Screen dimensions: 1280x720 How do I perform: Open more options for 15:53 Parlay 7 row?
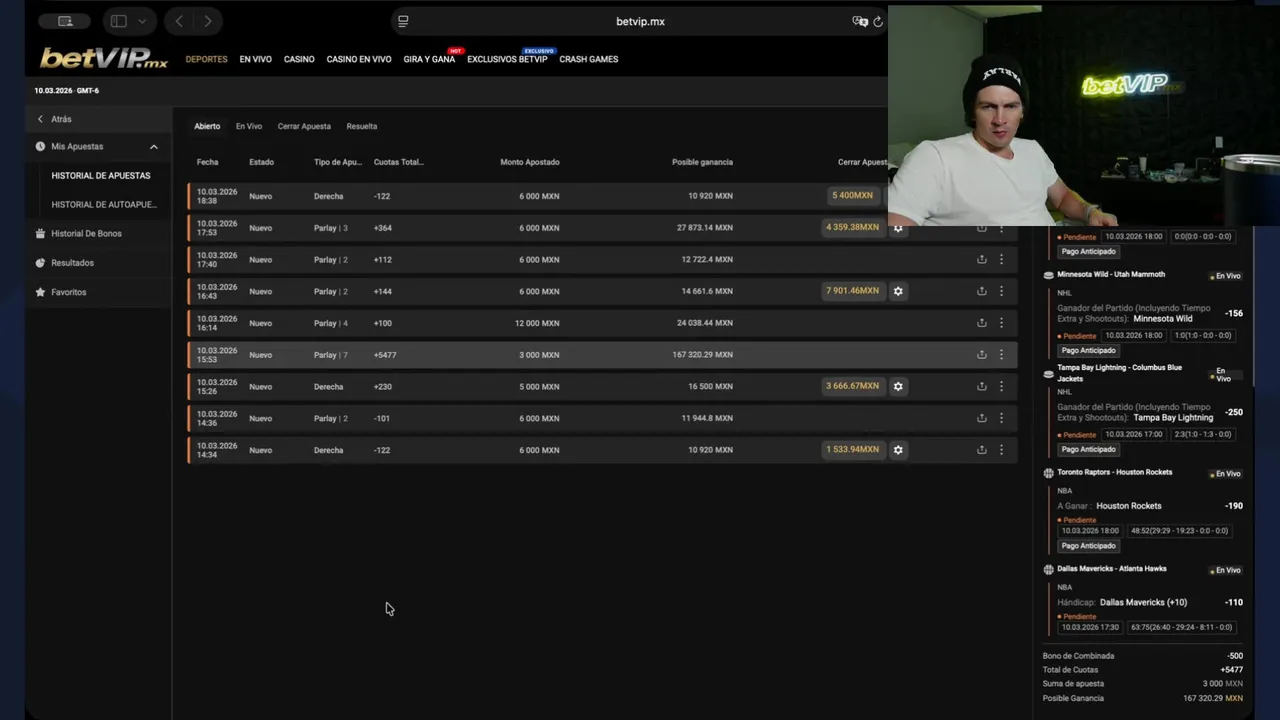1001,354
